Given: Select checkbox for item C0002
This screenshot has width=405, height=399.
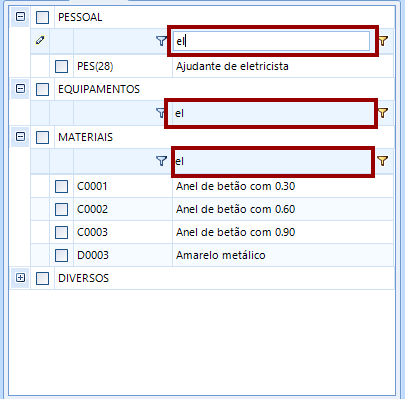Looking at the screenshot, I should [62, 209].
